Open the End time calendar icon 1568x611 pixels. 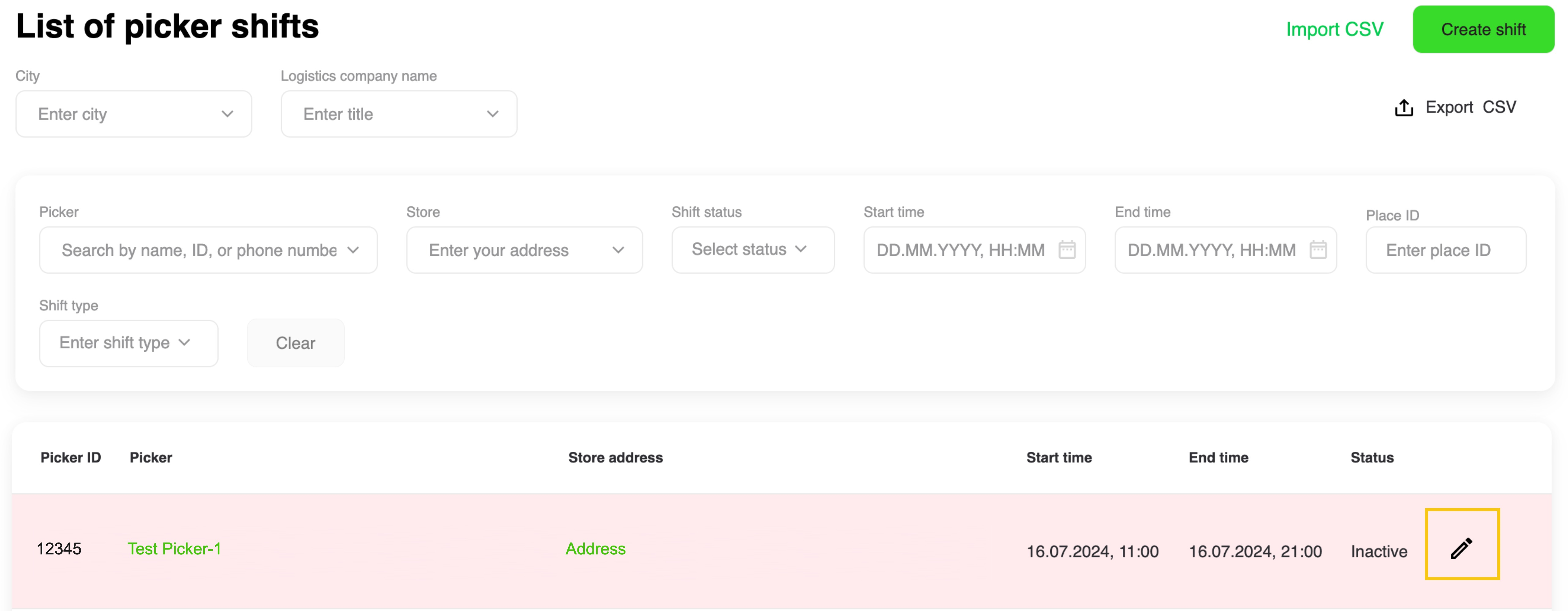[1318, 250]
